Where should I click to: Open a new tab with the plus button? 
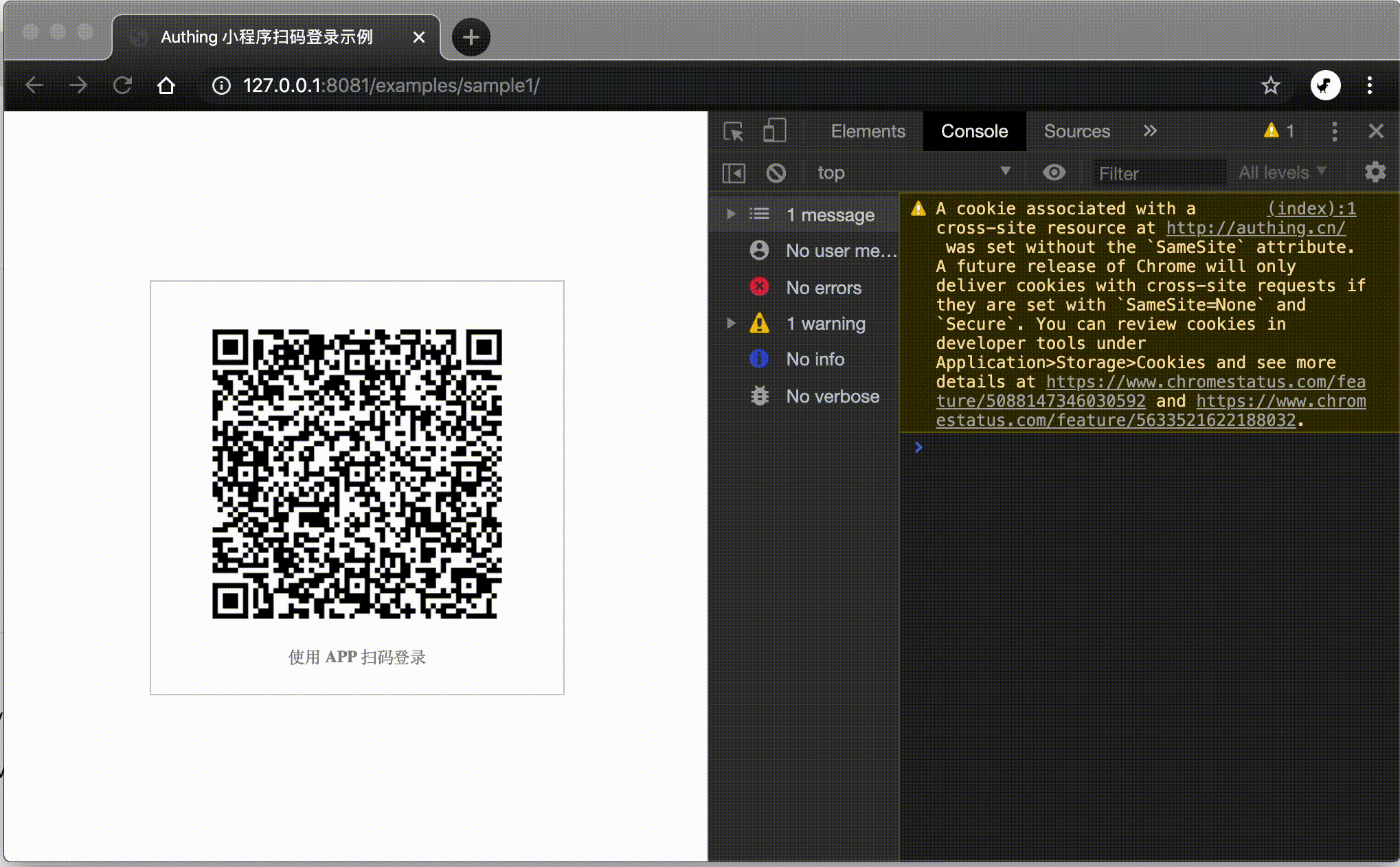[x=471, y=37]
